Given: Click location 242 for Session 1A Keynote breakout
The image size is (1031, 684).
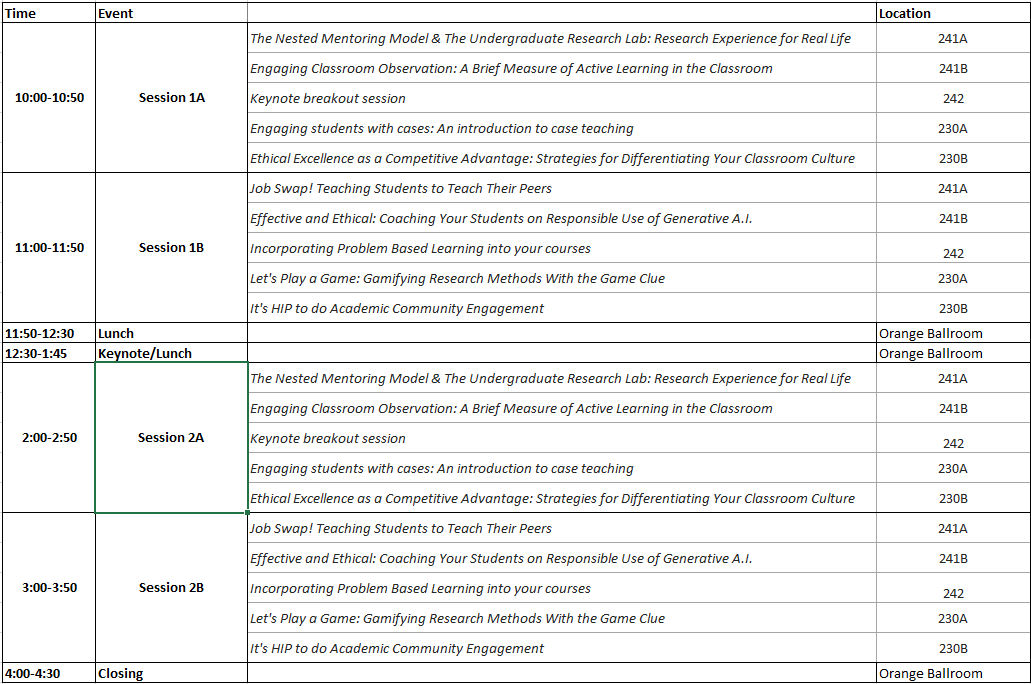Looking at the screenshot, I should click(953, 99).
